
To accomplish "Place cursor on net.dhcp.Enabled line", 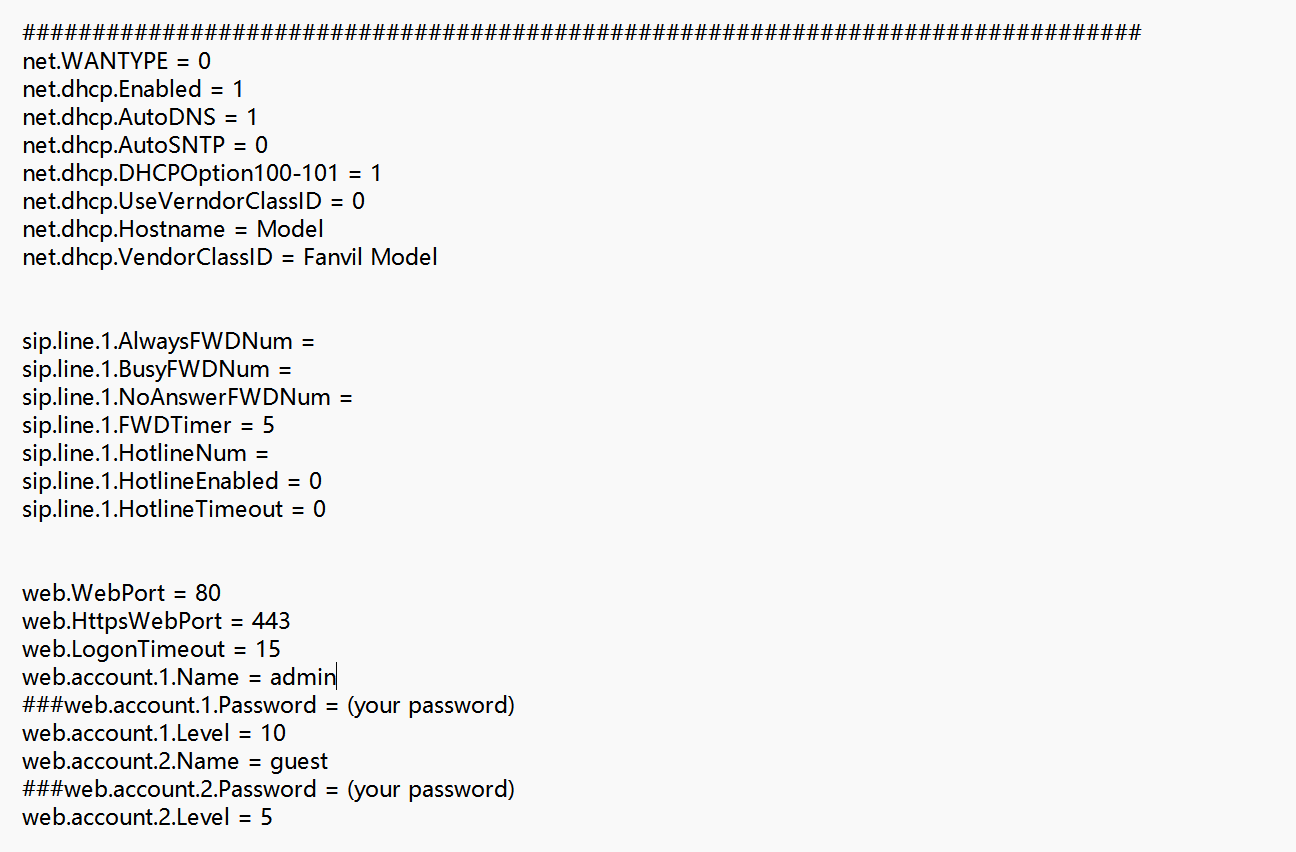I will click(133, 89).
